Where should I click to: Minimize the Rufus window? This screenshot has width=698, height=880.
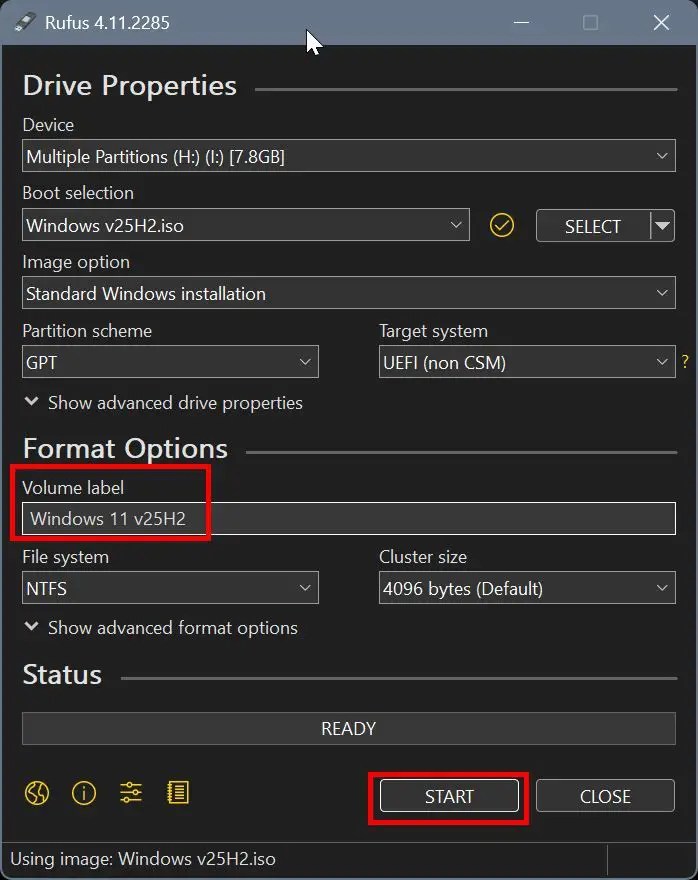tap(521, 22)
